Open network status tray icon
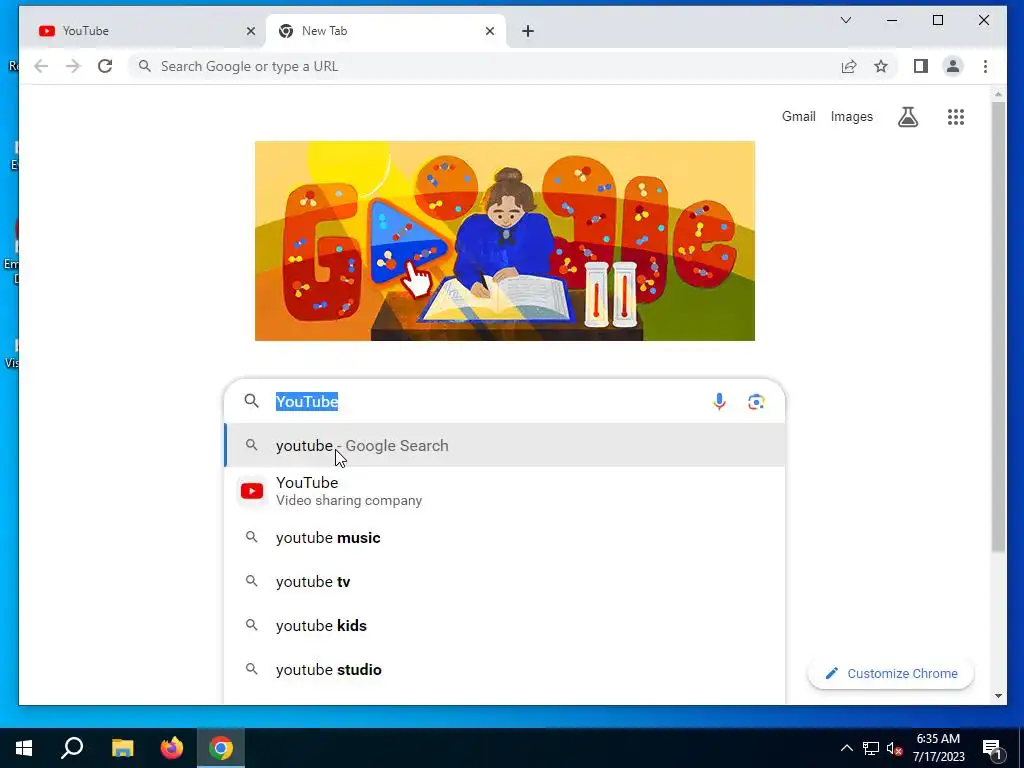This screenshot has width=1024, height=768. click(871, 748)
